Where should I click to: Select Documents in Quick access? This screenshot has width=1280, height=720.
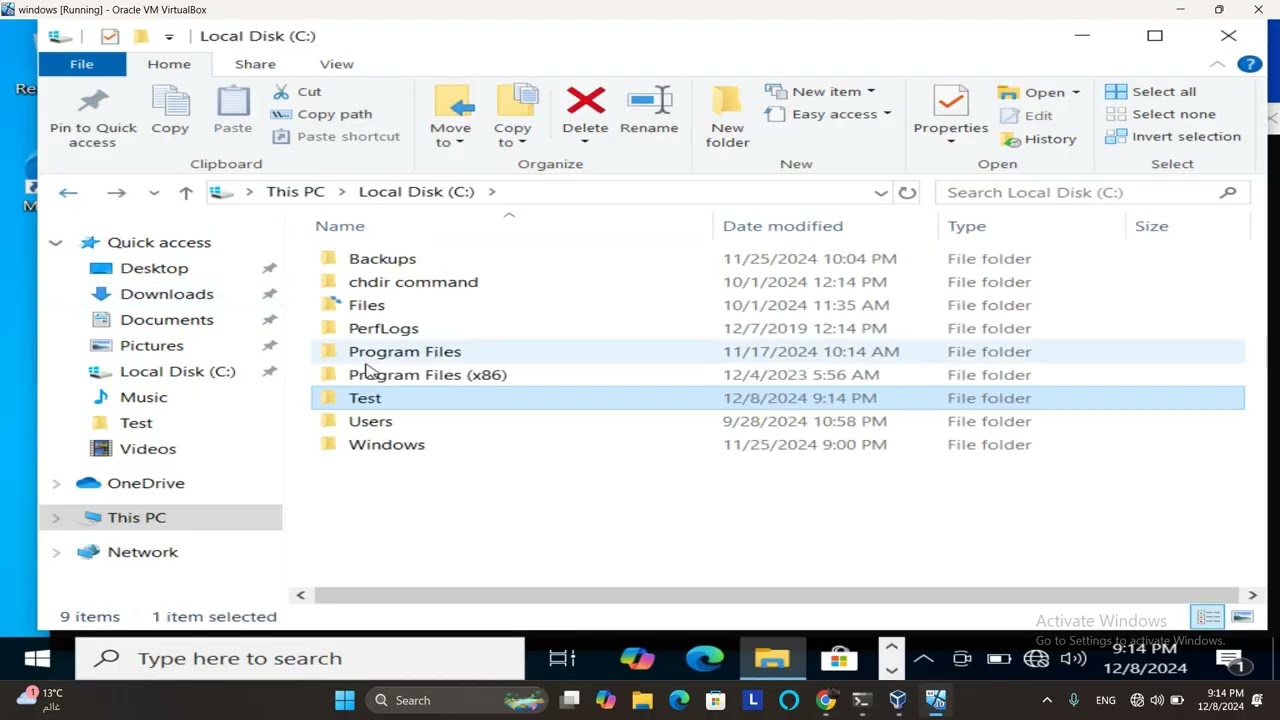click(167, 320)
